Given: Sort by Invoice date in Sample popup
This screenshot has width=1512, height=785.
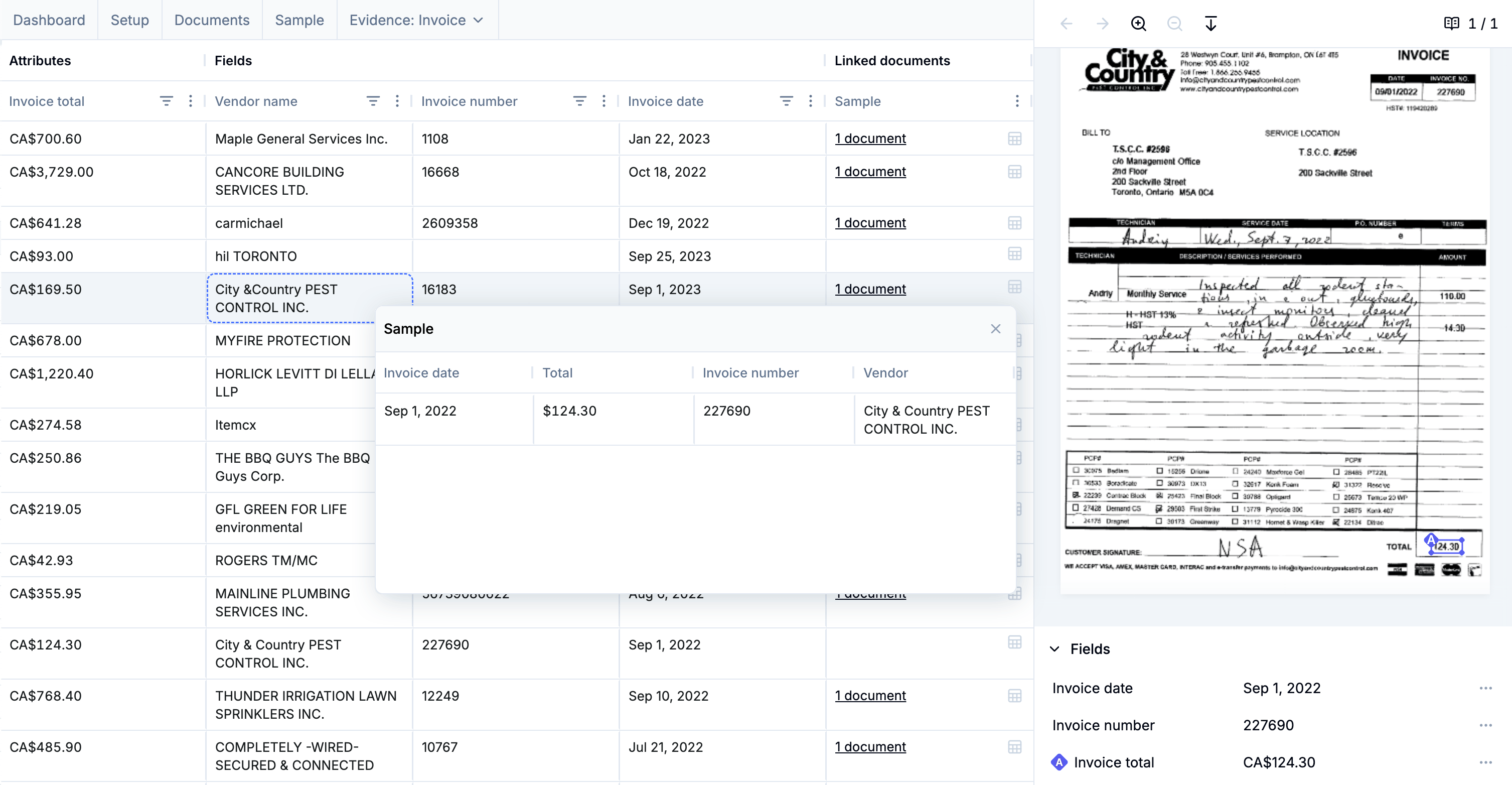Looking at the screenshot, I should [421, 373].
